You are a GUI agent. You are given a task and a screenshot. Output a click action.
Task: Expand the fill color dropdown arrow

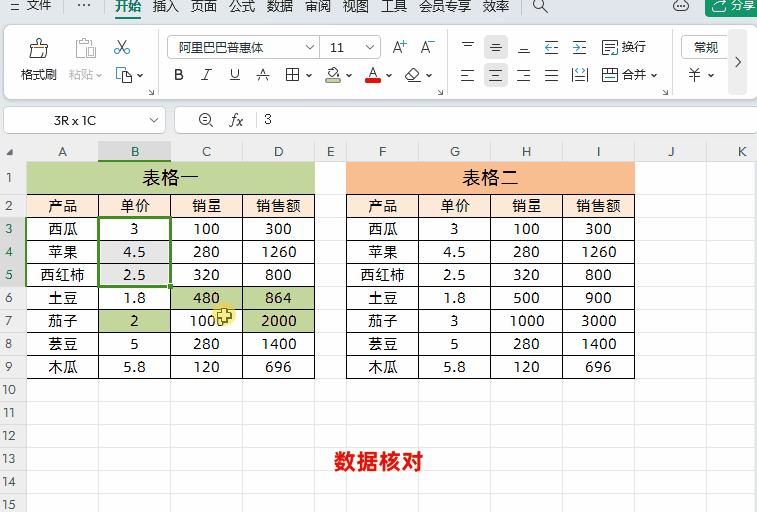[x=349, y=75]
